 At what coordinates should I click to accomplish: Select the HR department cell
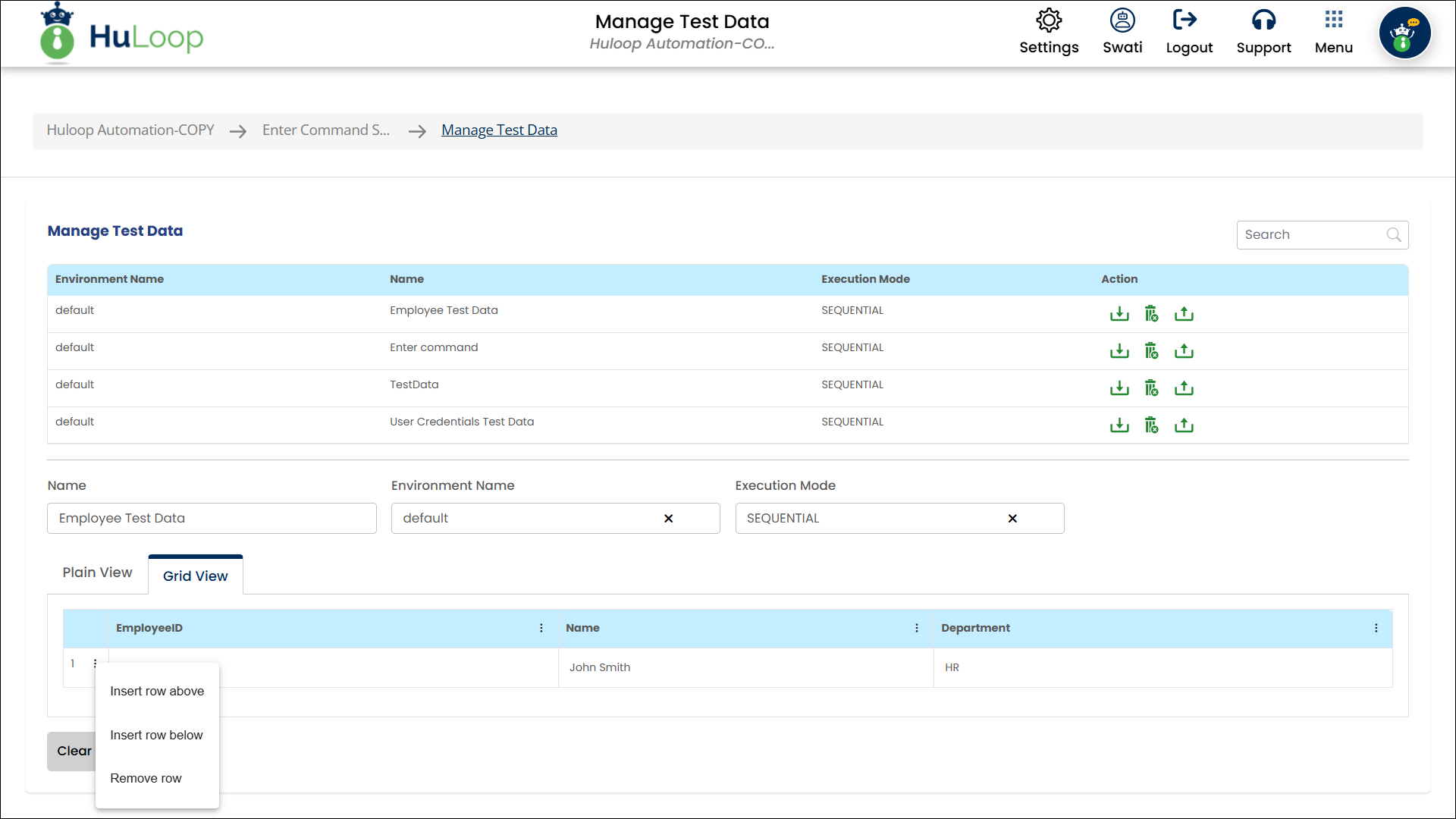tap(1163, 667)
